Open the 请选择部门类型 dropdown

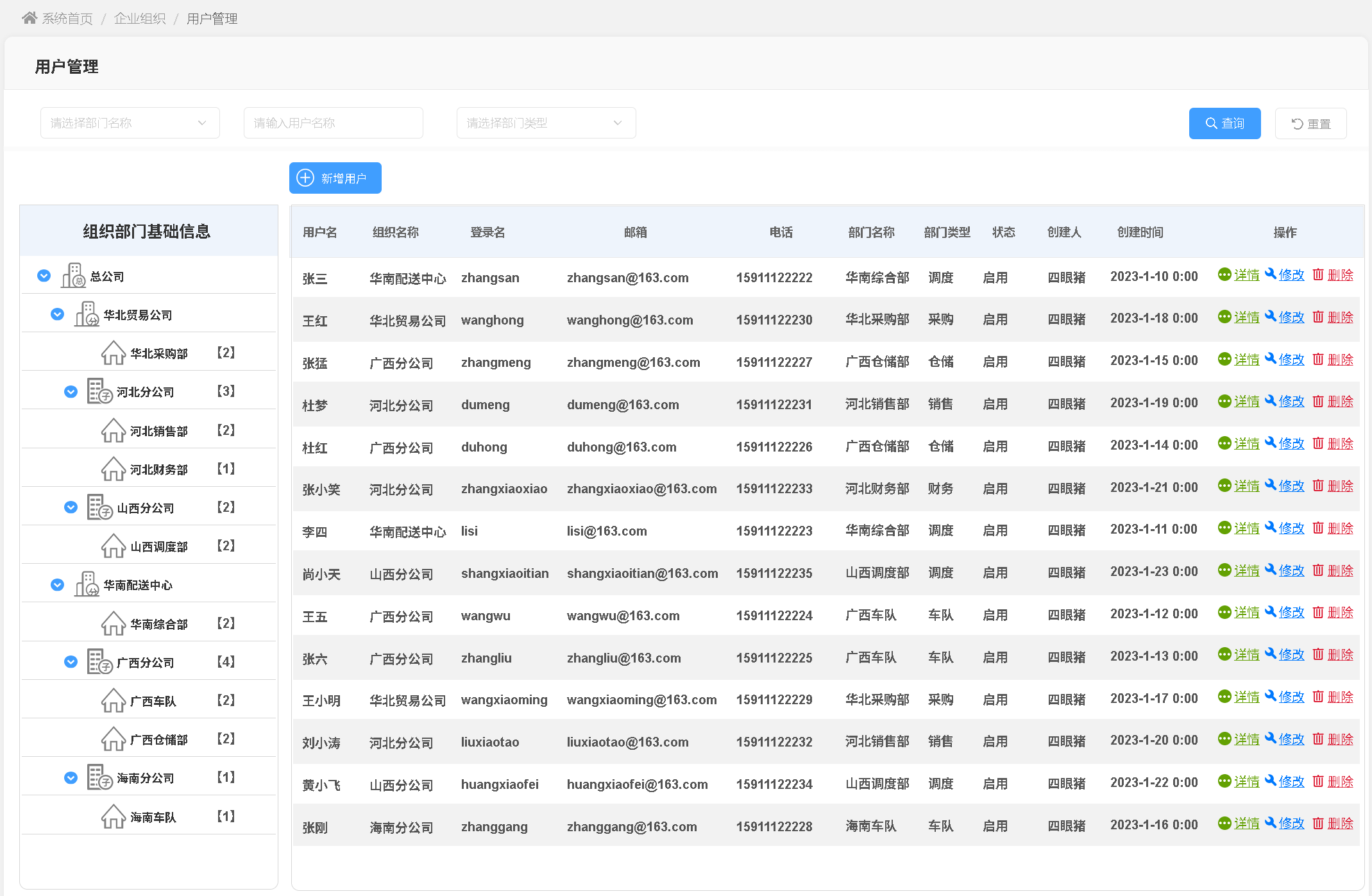point(546,123)
